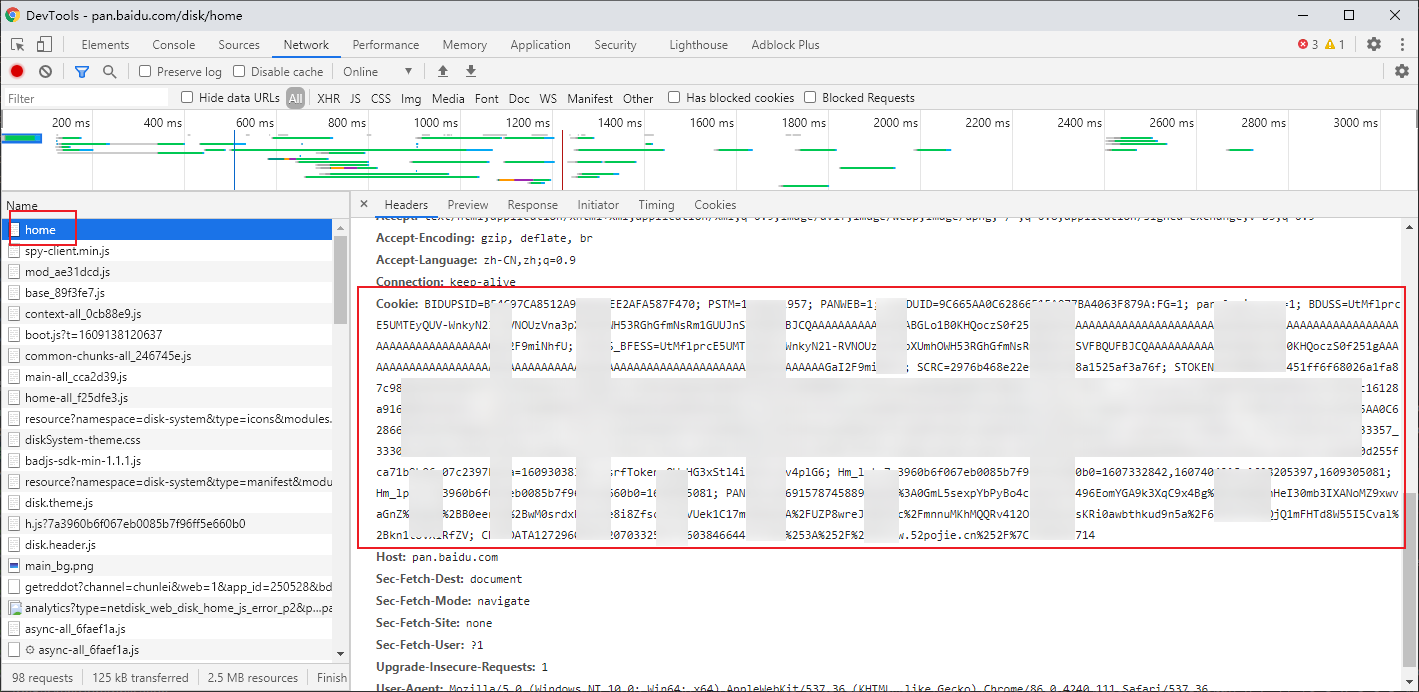This screenshot has width=1419, height=692.
Task: Select badjs-sdk-min-1.1.1.js request
Action: pos(167,460)
